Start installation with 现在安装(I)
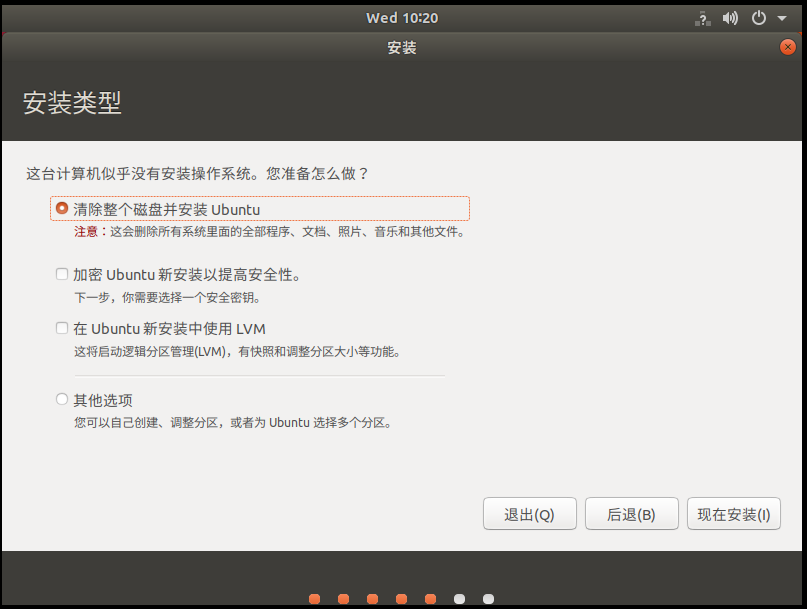The width and height of the screenshot is (807, 609). point(733,514)
